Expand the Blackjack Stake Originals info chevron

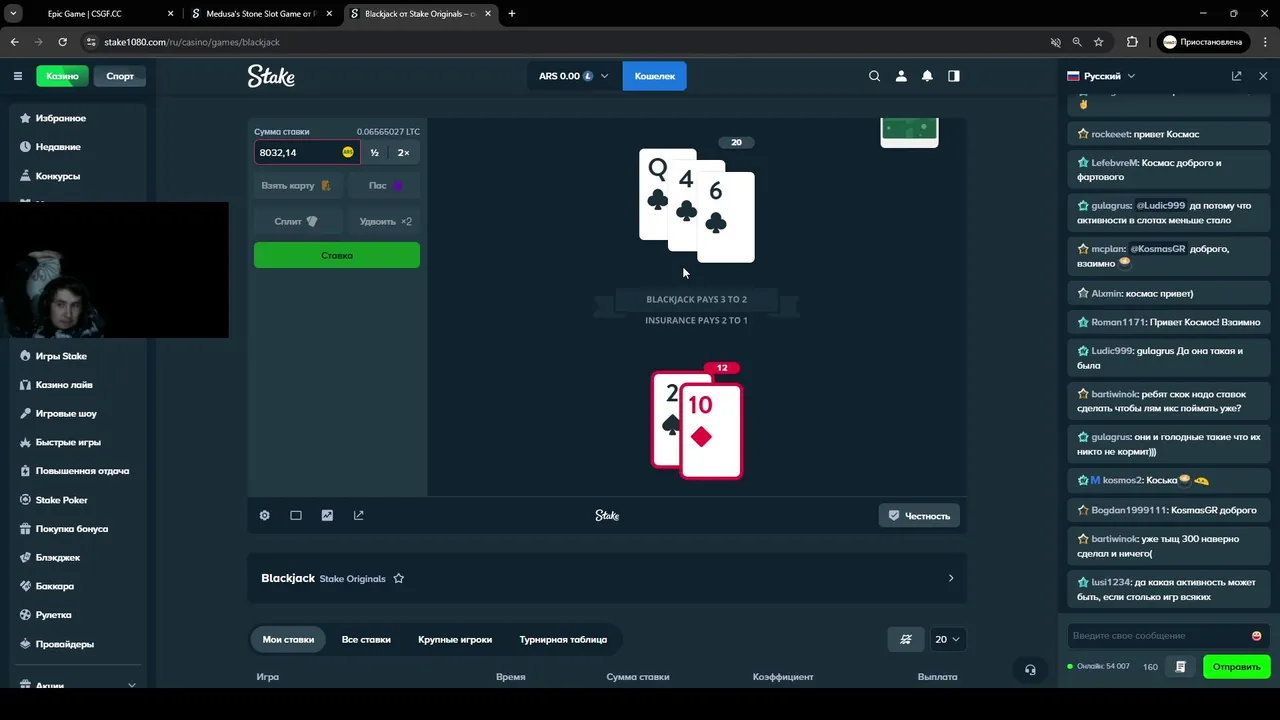click(951, 578)
